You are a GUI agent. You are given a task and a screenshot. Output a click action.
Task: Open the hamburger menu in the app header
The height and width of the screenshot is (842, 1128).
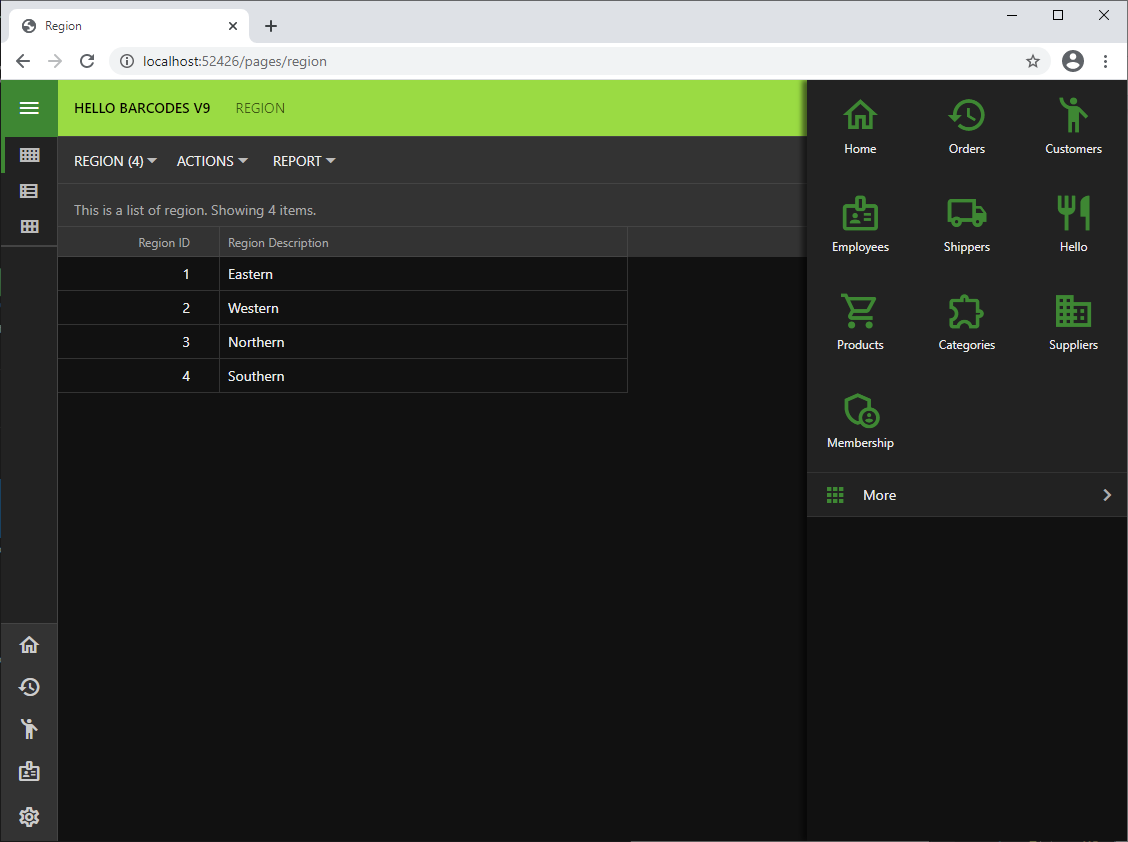click(x=29, y=108)
